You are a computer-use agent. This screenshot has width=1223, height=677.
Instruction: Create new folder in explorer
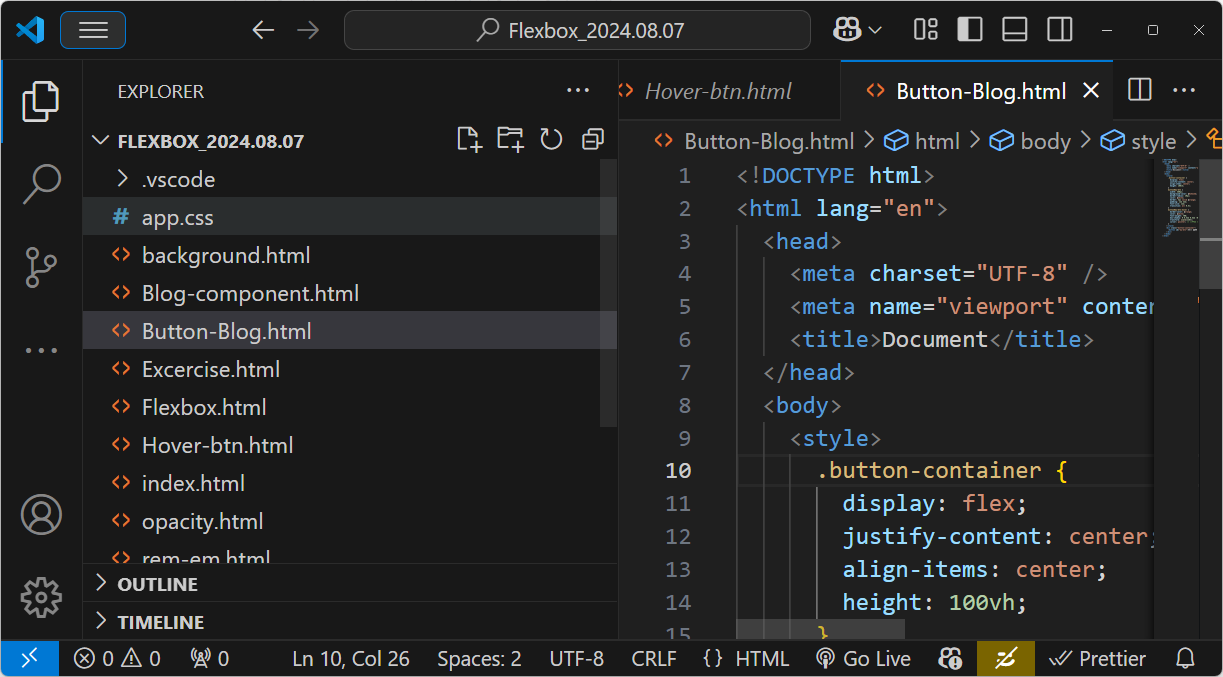pos(510,140)
